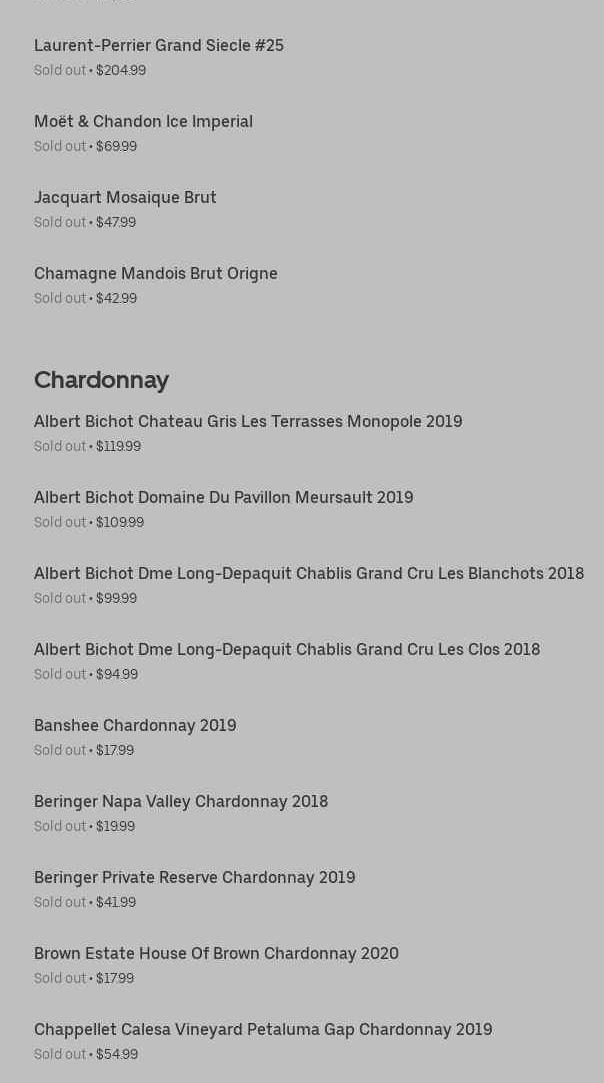Screen dimensions: 604x1083
Task: Open Beringer Private Reserve Chardonnay 2019
Action: [x=194, y=877]
